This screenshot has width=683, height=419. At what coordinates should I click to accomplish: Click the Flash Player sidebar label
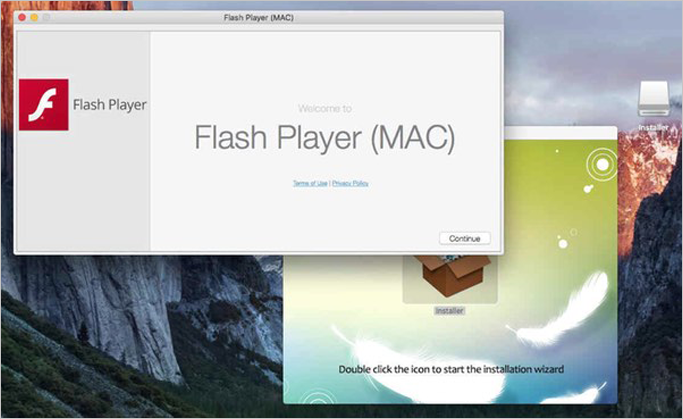coord(110,105)
